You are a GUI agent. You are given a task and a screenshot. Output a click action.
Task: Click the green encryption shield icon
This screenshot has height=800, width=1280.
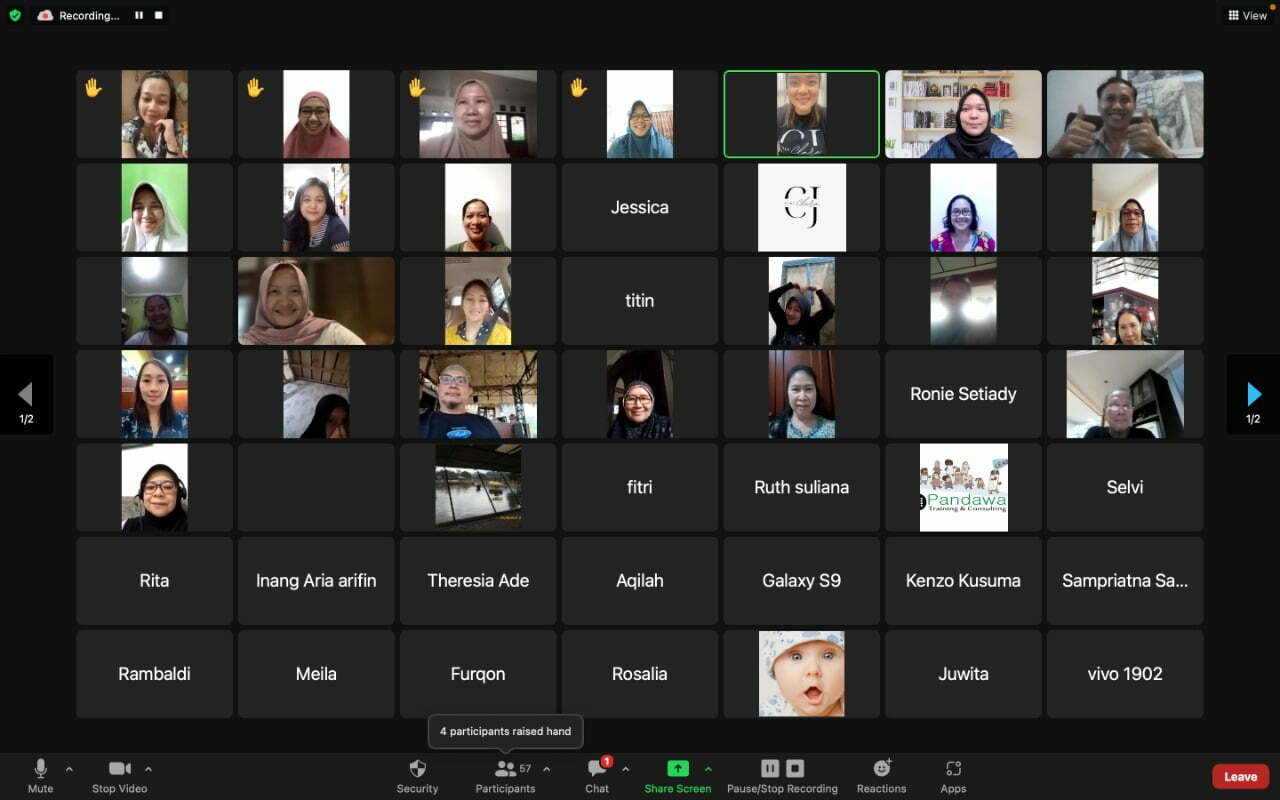pos(14,15)
